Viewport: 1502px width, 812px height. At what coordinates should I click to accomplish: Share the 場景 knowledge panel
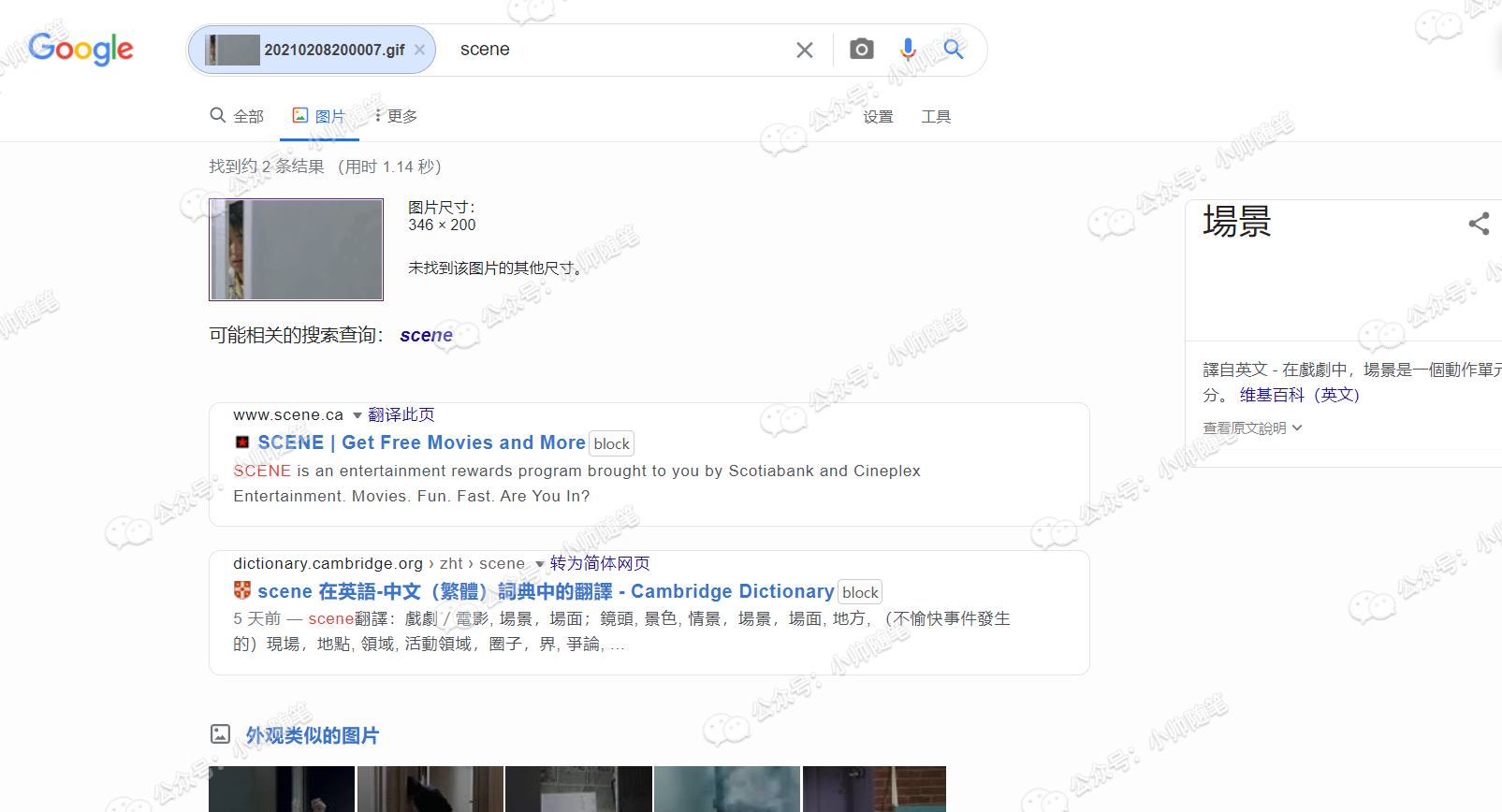click(x=1479, y=224)
